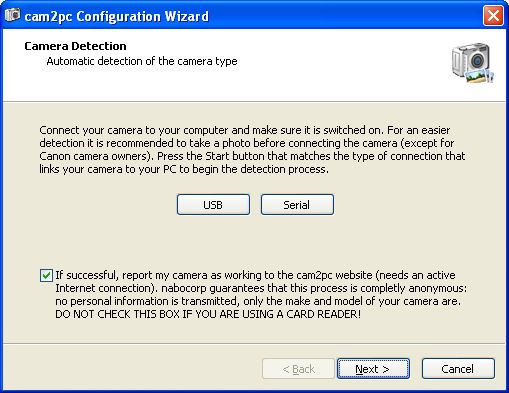The width and height of the screenshot is (509, 393).
Task: Click the Camera Detection heading
Action: (x=75, y=46)
